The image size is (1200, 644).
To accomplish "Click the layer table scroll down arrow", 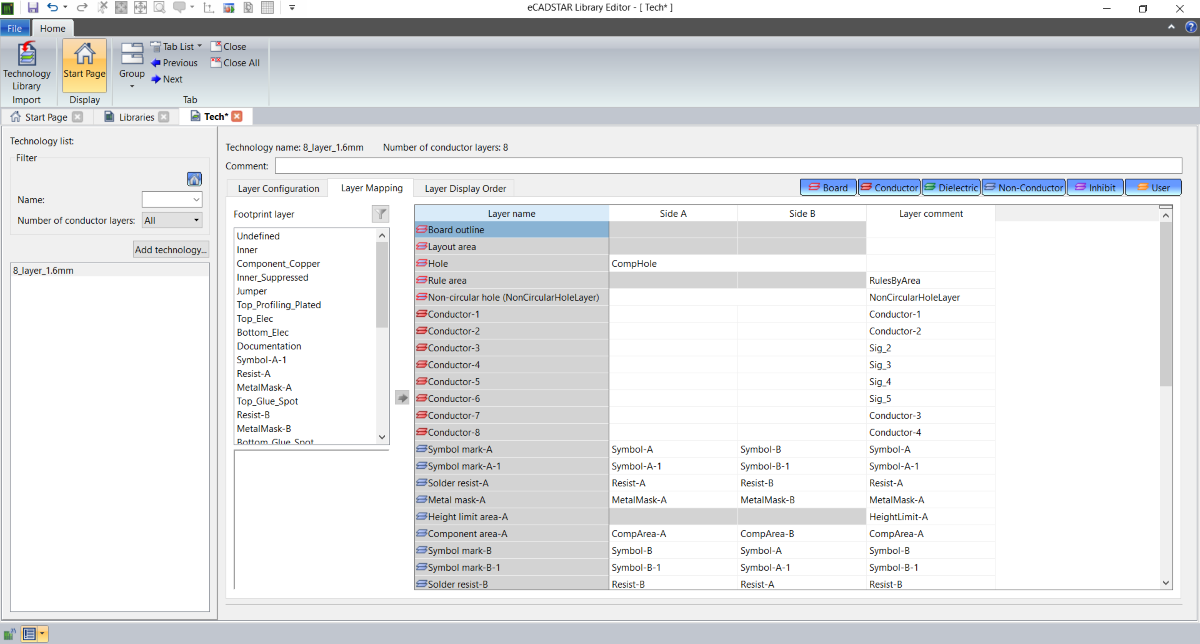I will 1165,582.
